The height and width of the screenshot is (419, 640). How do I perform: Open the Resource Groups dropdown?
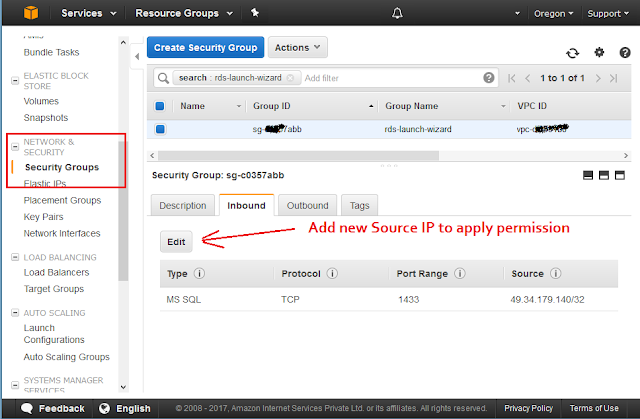(184, 13)
